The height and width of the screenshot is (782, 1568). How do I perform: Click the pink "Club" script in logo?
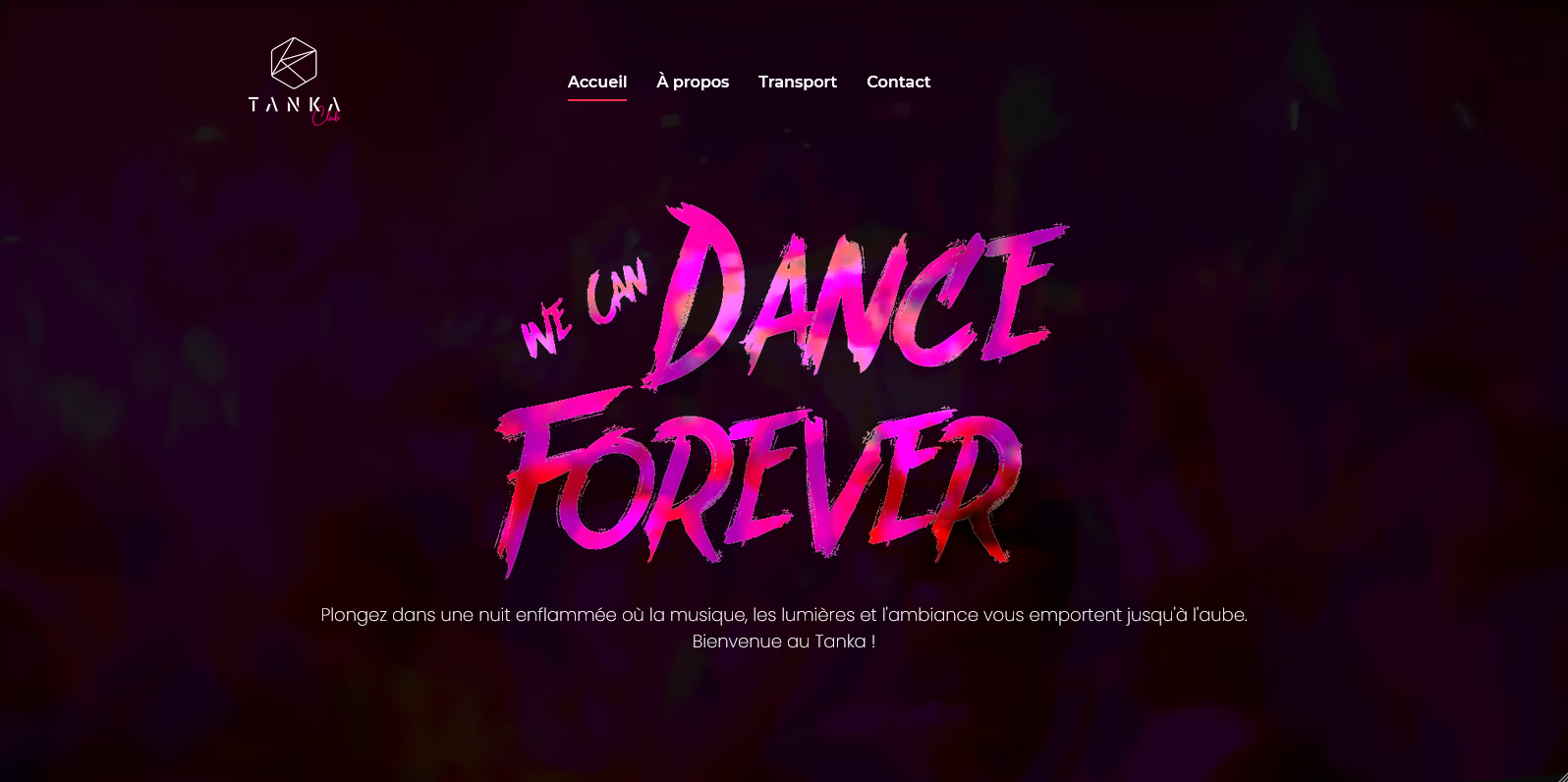tap(326, 118)
